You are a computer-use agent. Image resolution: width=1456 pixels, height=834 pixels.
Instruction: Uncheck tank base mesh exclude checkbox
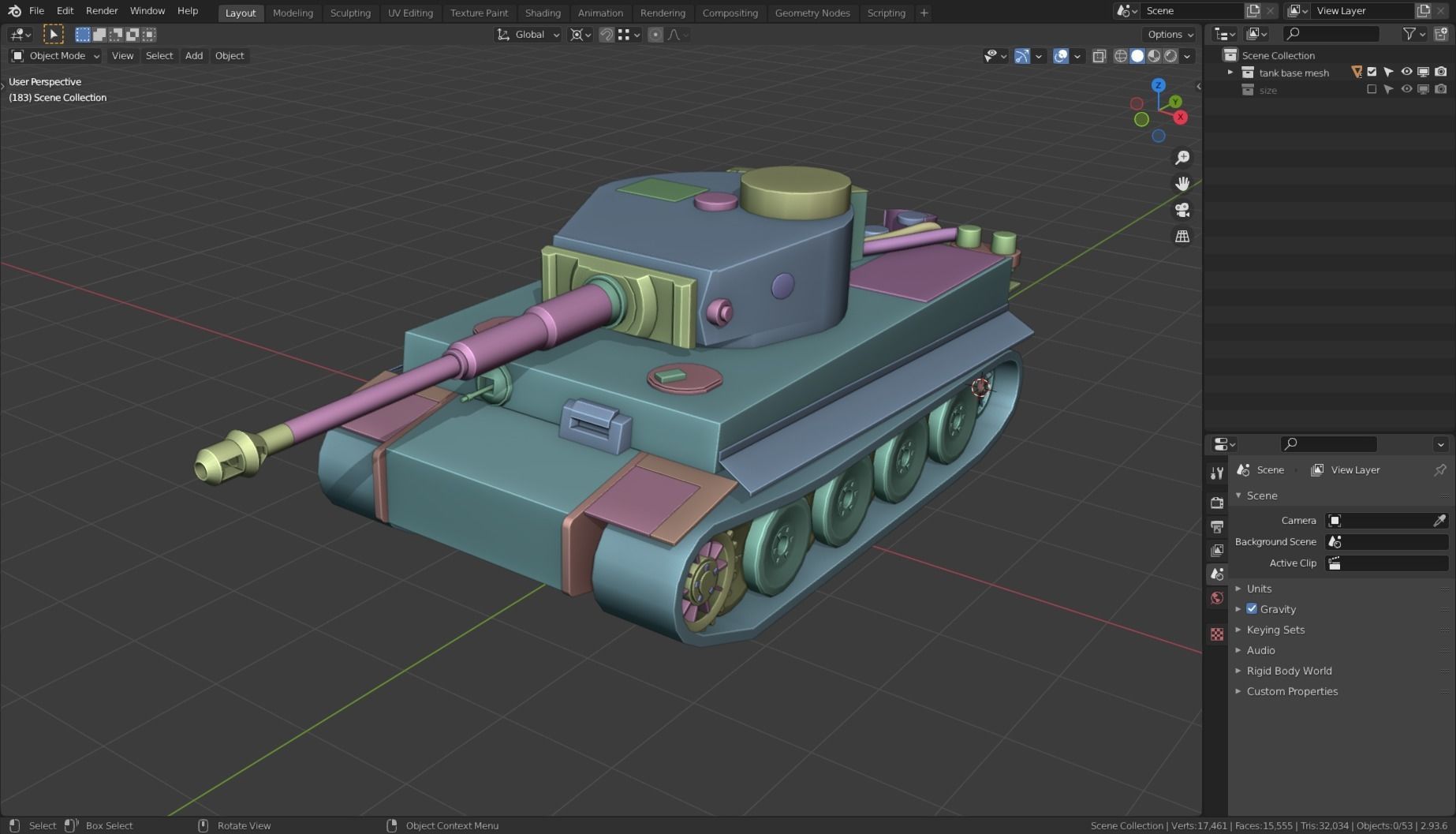point(1372,73)
